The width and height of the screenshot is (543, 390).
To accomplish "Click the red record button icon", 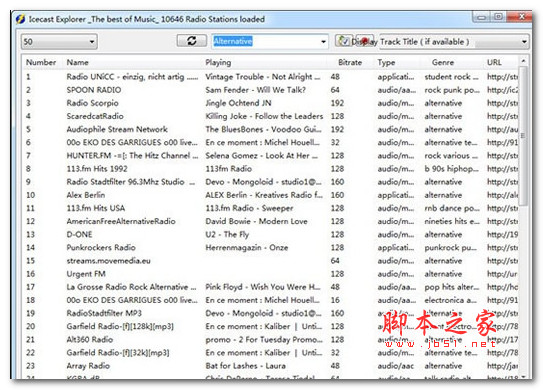I will [x=364, y=41].
